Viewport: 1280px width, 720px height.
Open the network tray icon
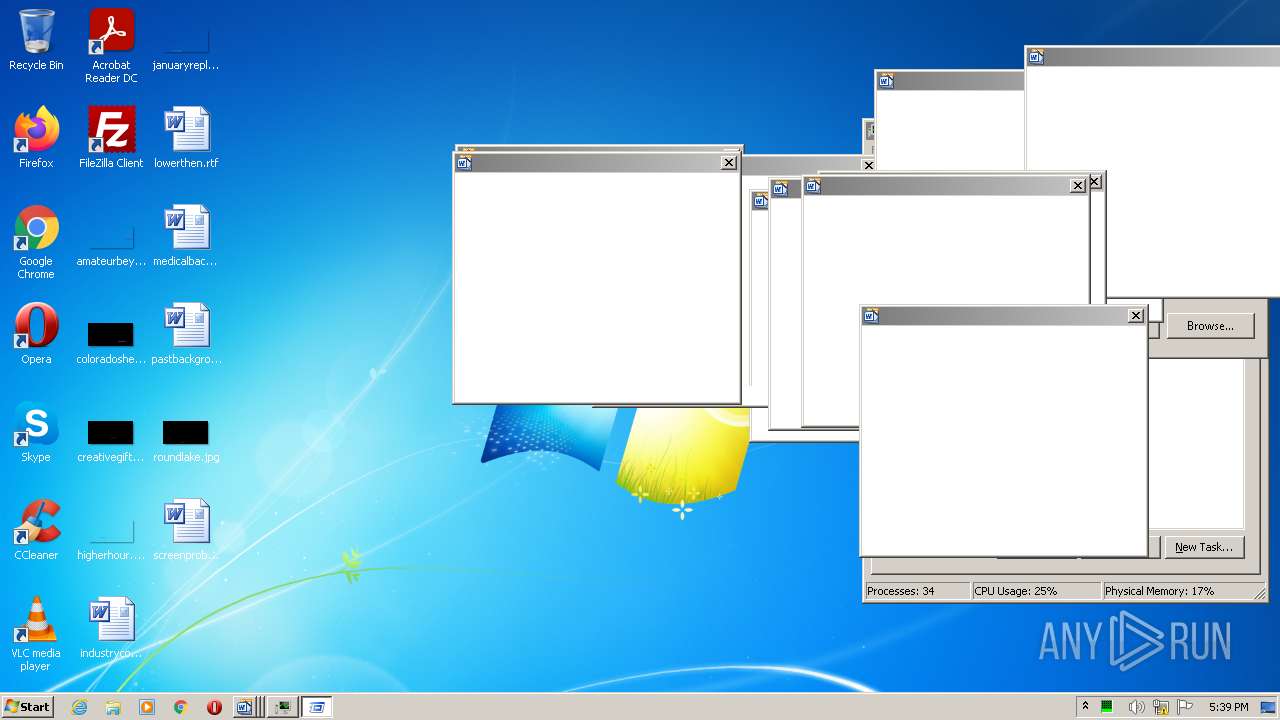(1161, 707)
